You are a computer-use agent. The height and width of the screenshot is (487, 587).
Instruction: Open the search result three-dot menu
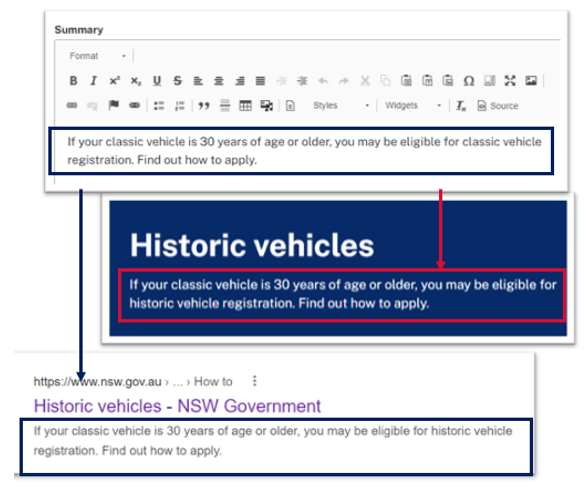(255, 381)
